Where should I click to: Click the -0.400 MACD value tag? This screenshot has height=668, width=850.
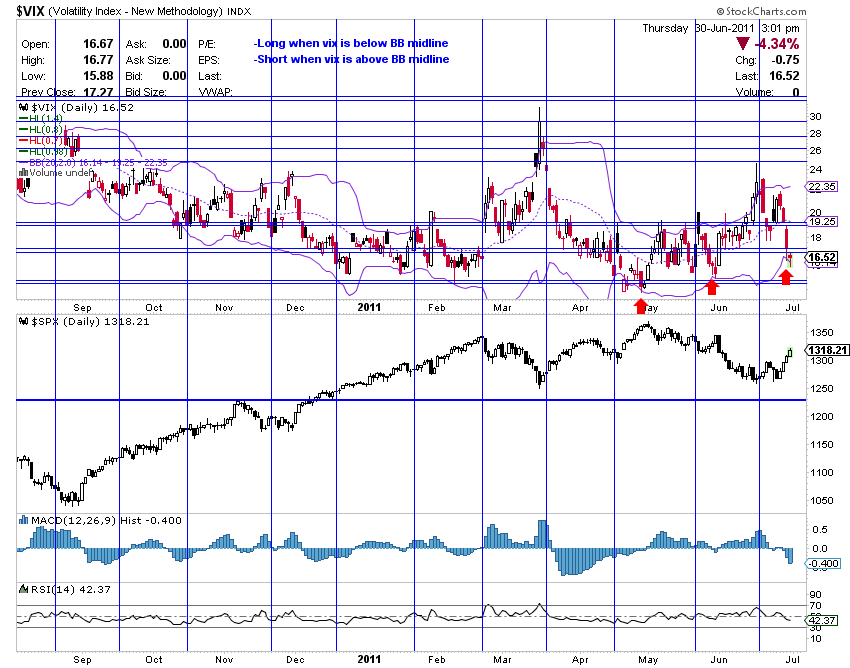click(822, 565)
